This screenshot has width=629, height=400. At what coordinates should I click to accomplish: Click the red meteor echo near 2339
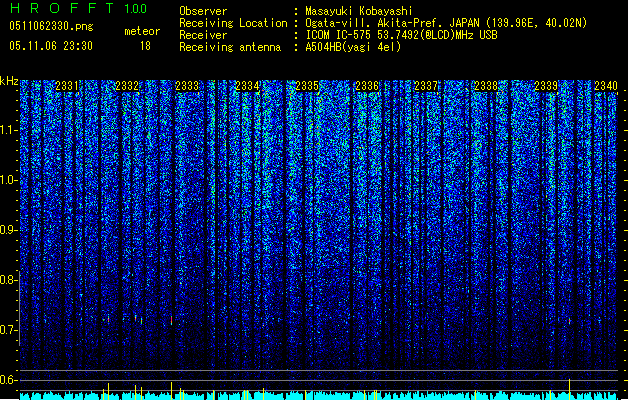click(x=570, y=321)
